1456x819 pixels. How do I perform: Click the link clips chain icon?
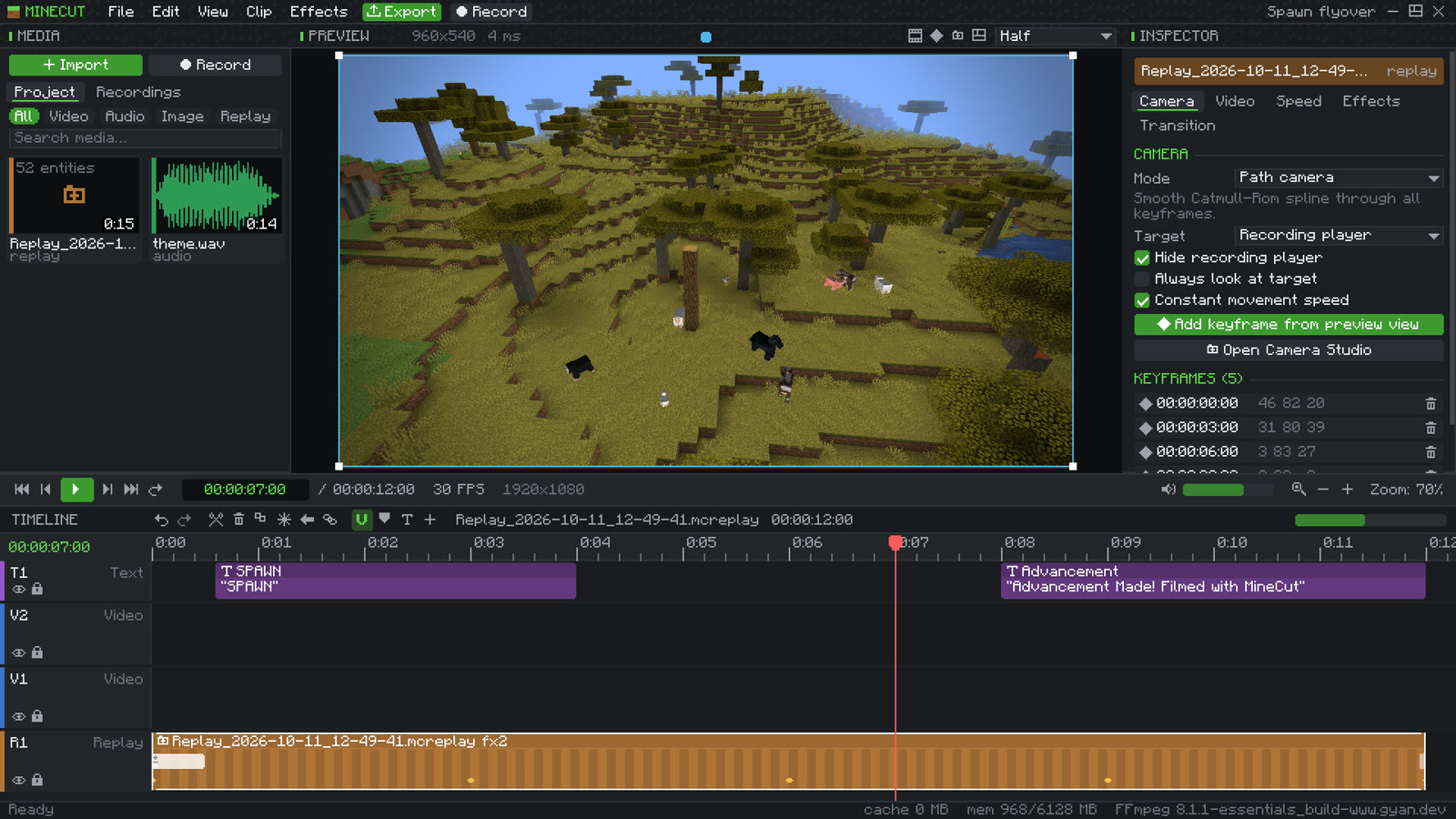[329, 520]
